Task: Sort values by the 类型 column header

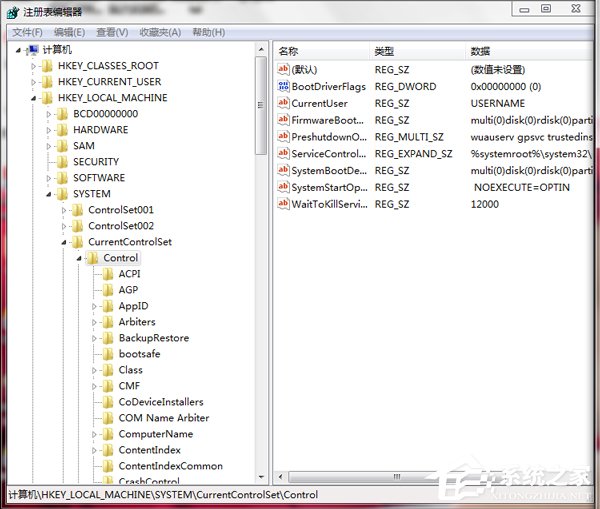Action: coord(417,51)
